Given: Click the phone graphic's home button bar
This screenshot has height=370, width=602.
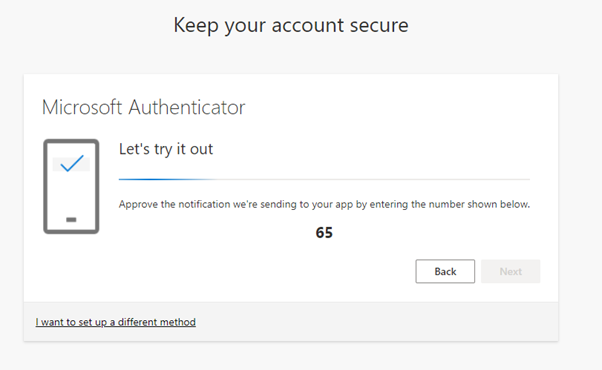Looking at the screenshot, I should (71, 220).
